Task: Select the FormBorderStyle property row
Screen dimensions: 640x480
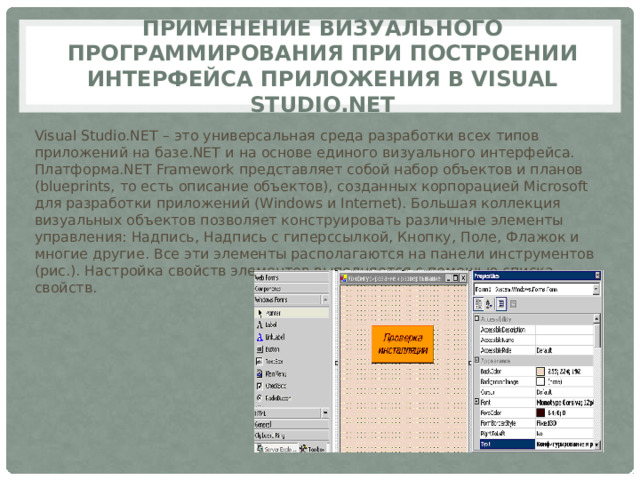Action: [x=536, y=423]
